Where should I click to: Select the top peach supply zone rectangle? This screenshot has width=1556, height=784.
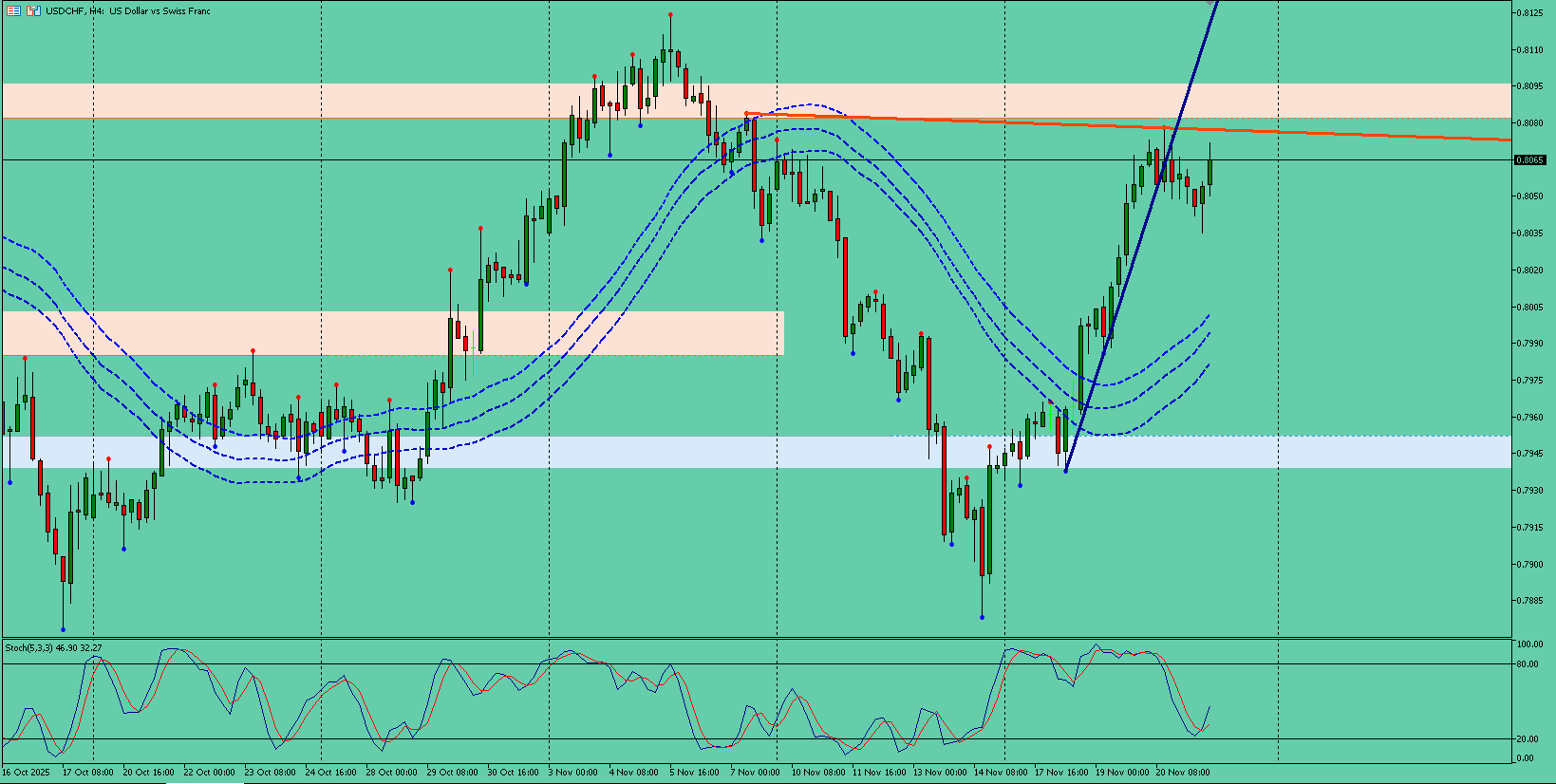coord(756,101)
